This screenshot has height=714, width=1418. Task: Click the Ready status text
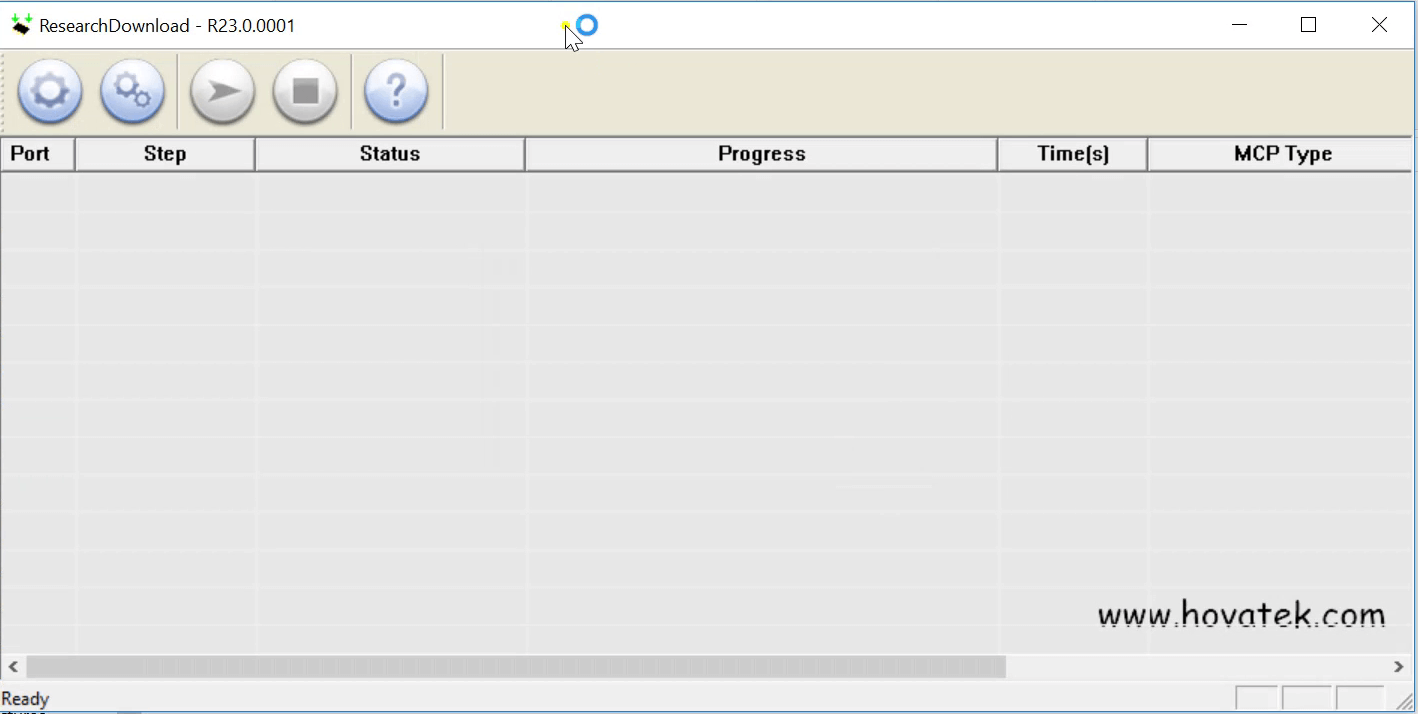[x=25, y=698]
